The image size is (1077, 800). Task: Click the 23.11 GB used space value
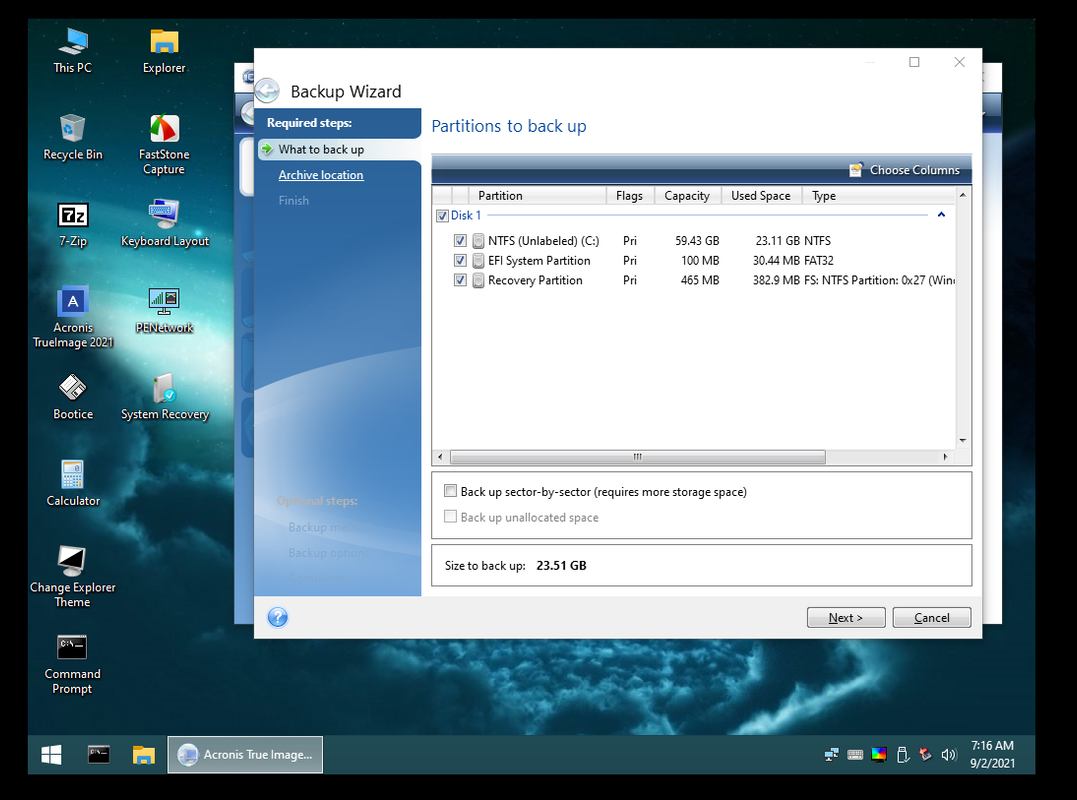coord(778,240)
